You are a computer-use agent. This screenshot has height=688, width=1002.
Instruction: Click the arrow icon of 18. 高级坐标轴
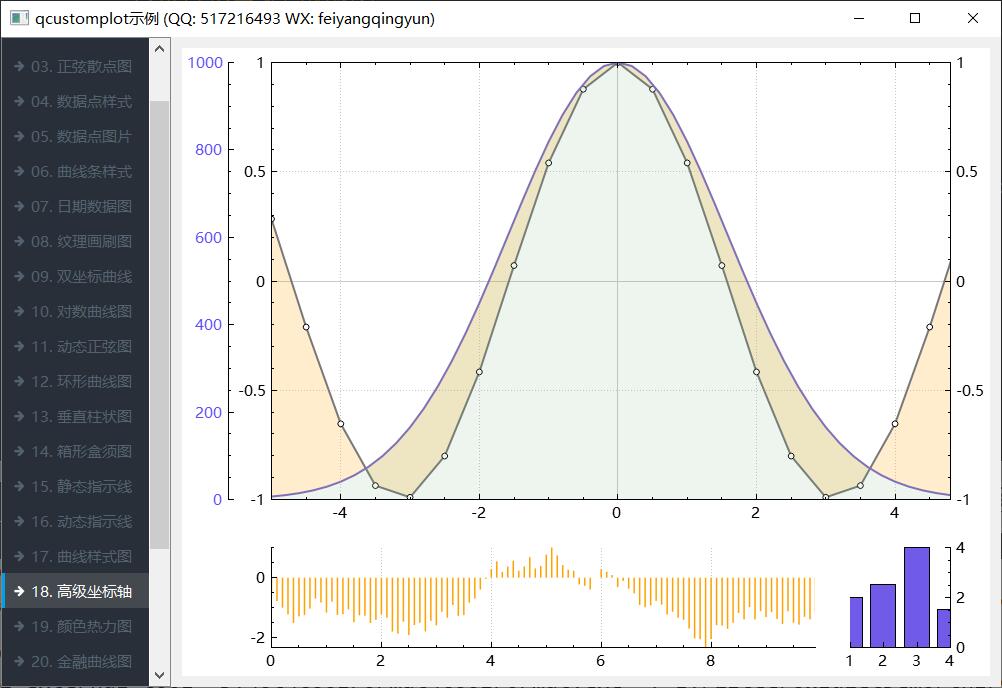pos(18,591)
